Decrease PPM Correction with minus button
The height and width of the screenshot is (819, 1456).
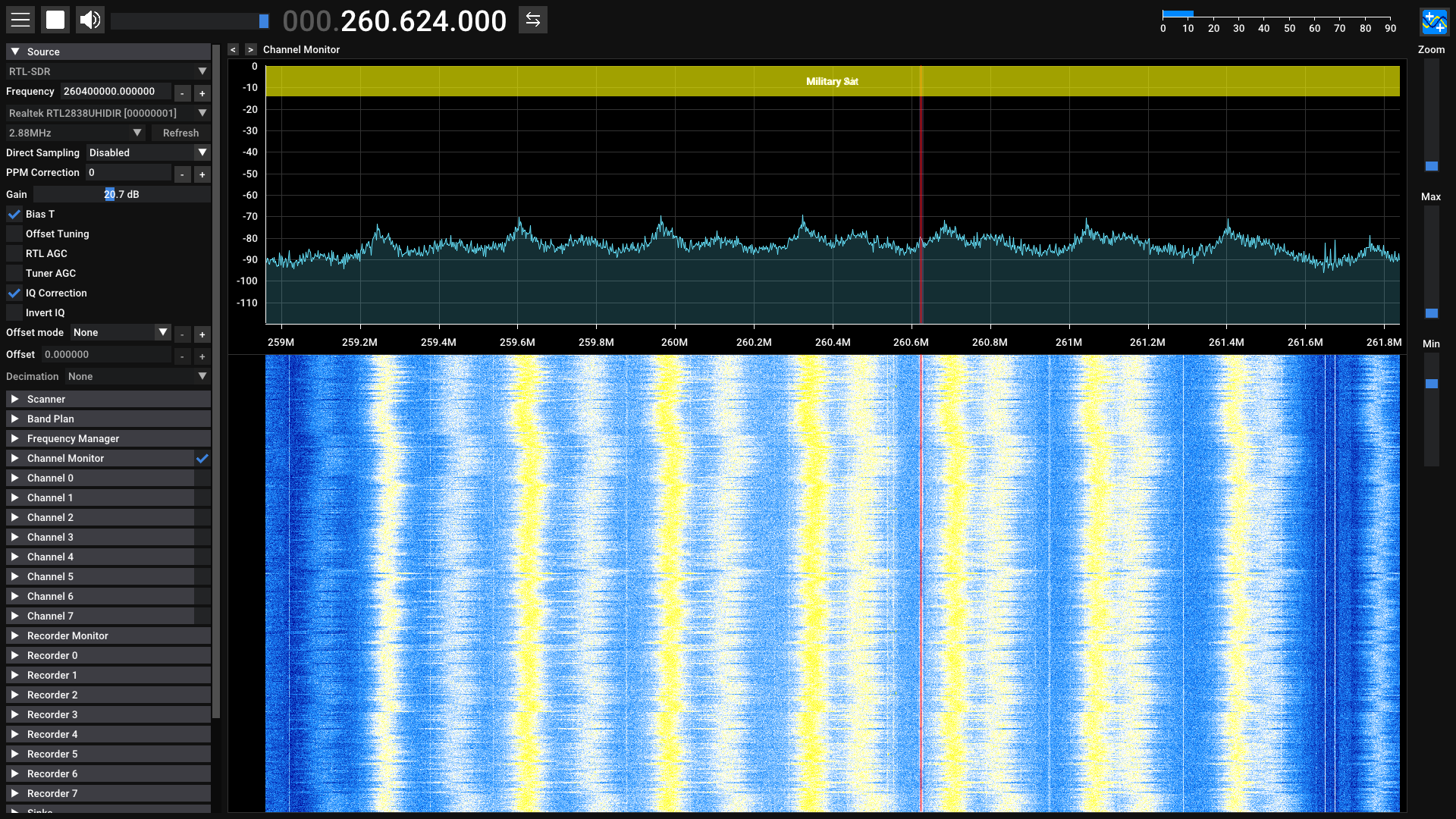(182, 174)
